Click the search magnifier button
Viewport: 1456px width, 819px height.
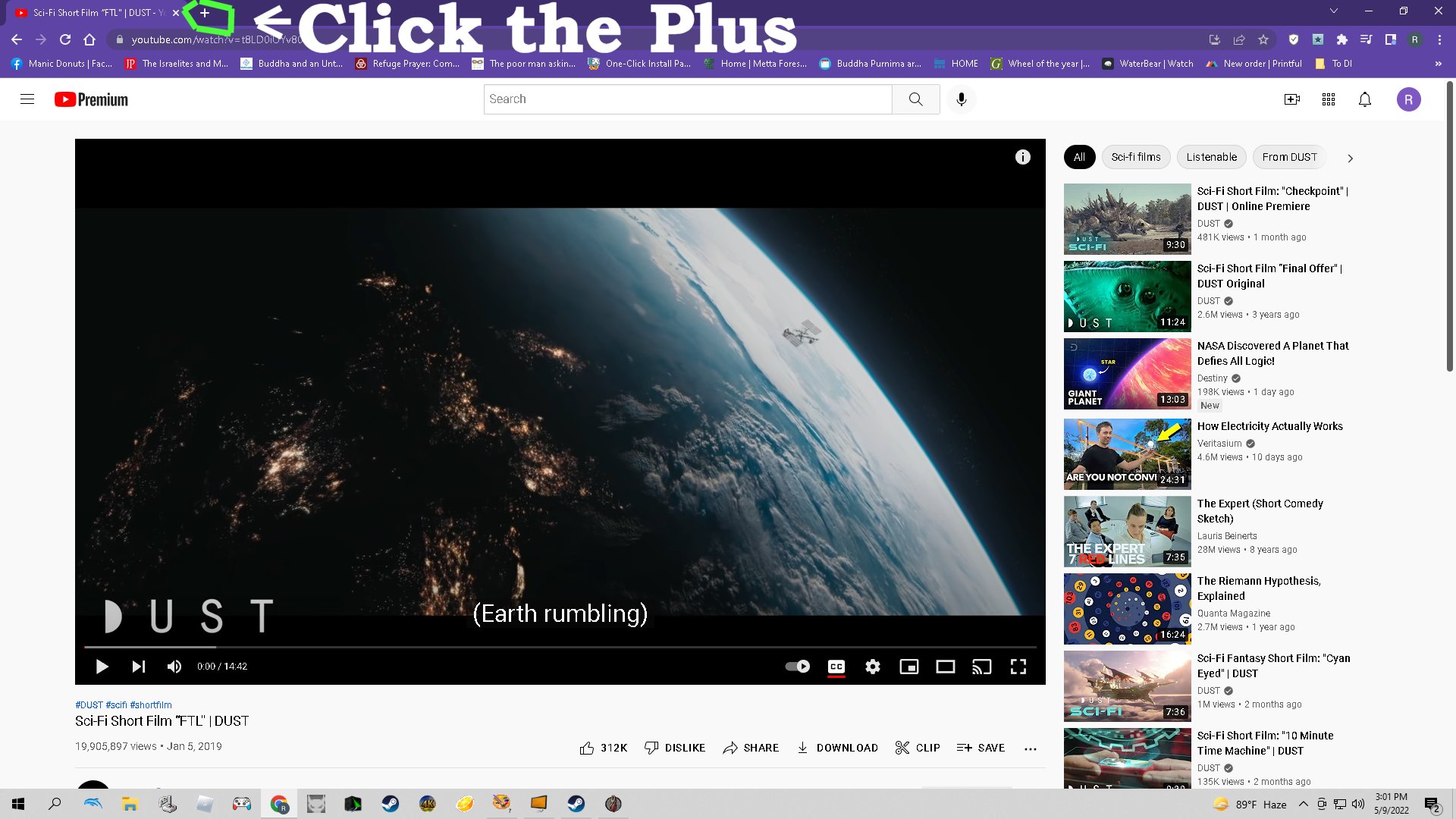[x=916, y=99]
